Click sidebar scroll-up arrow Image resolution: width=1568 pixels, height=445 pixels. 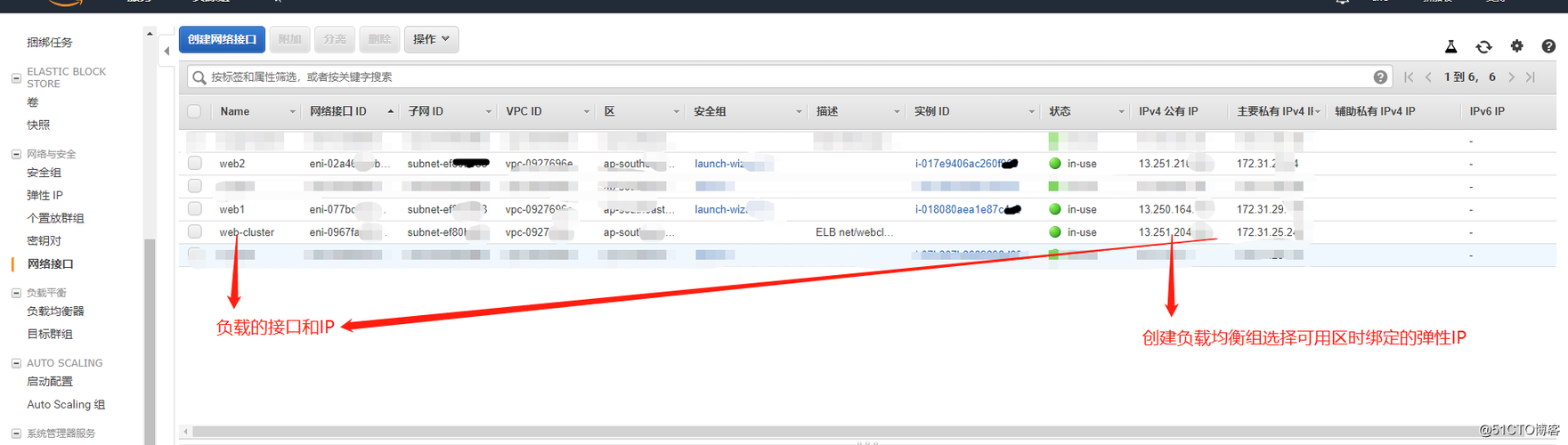(x=150, y=34)
